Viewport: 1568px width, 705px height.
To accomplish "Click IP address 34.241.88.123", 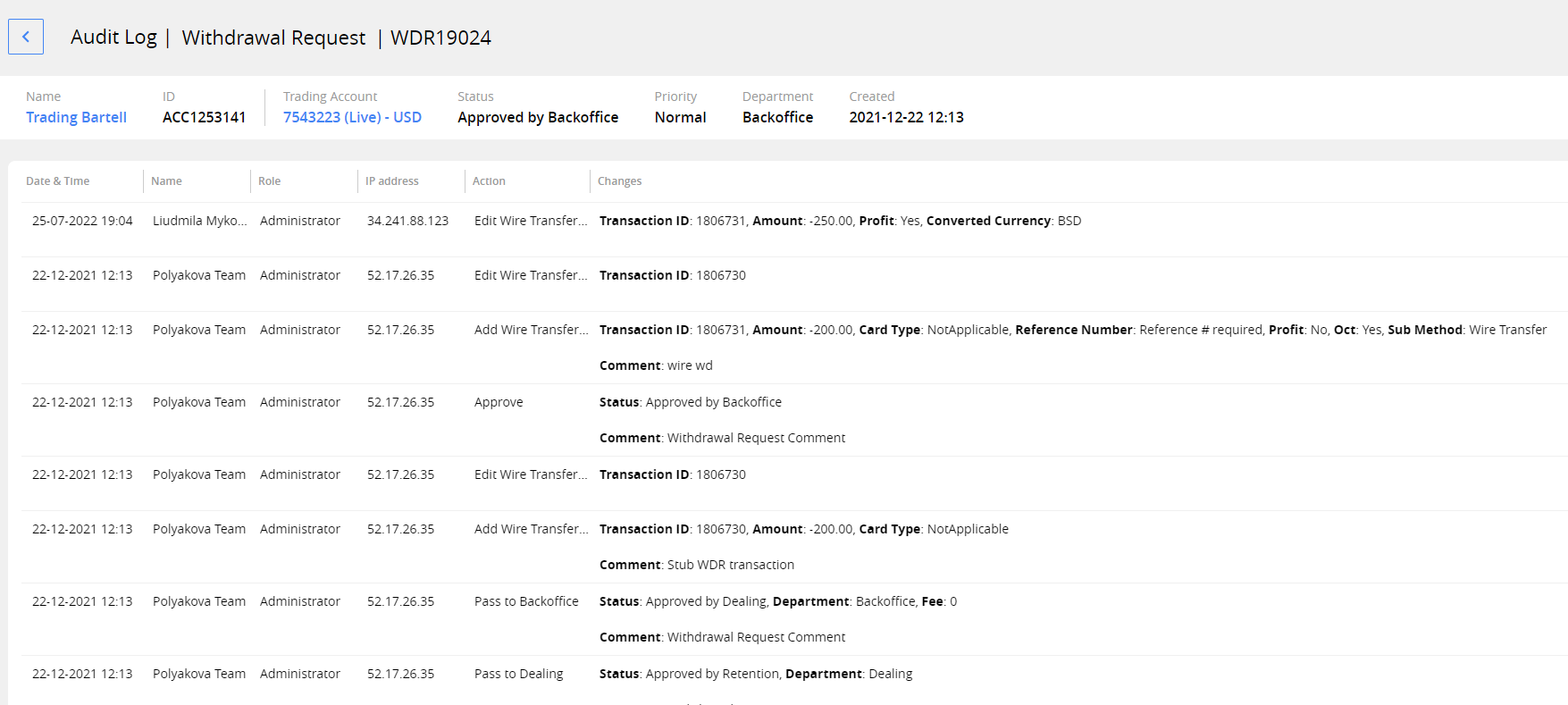I will point(407,221).
